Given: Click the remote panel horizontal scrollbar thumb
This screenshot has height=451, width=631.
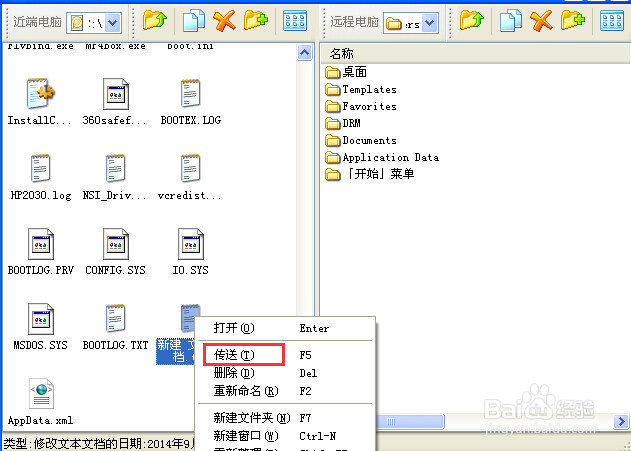Looking at the screenshot, I should point(410,421).
